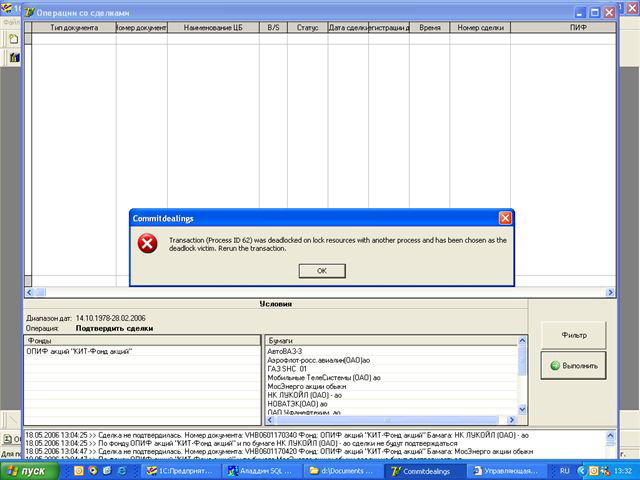The image size is (640, 480).
Task: Select Аэрофлот-росс.авиалин(ОАО)ао in Бумаги list
Action: [392, 360]
